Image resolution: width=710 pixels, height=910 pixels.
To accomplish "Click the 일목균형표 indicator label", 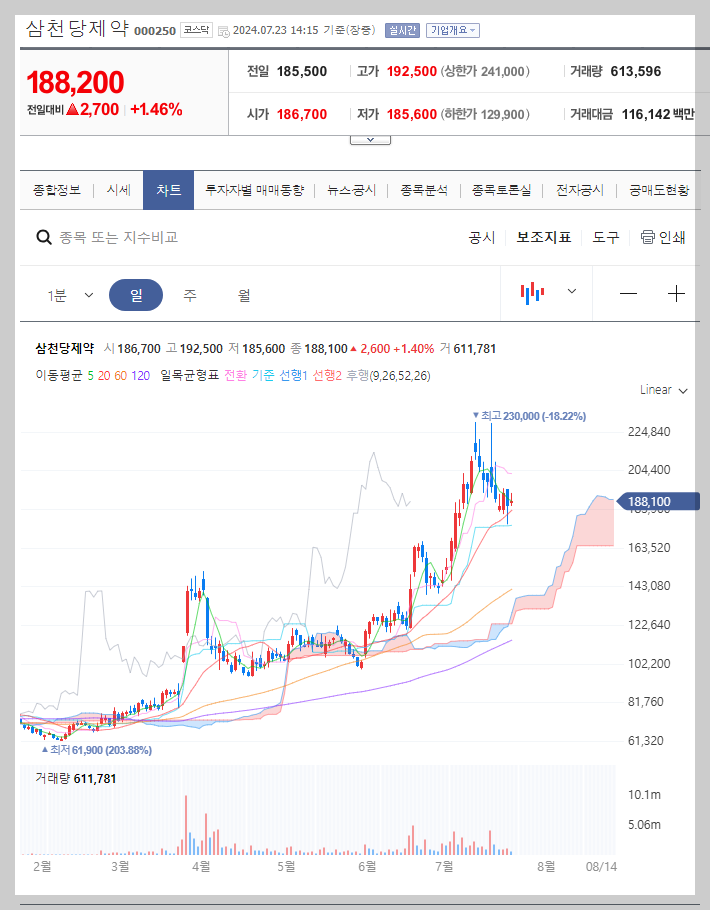I will pyautogui.click(x=189, y=375).
